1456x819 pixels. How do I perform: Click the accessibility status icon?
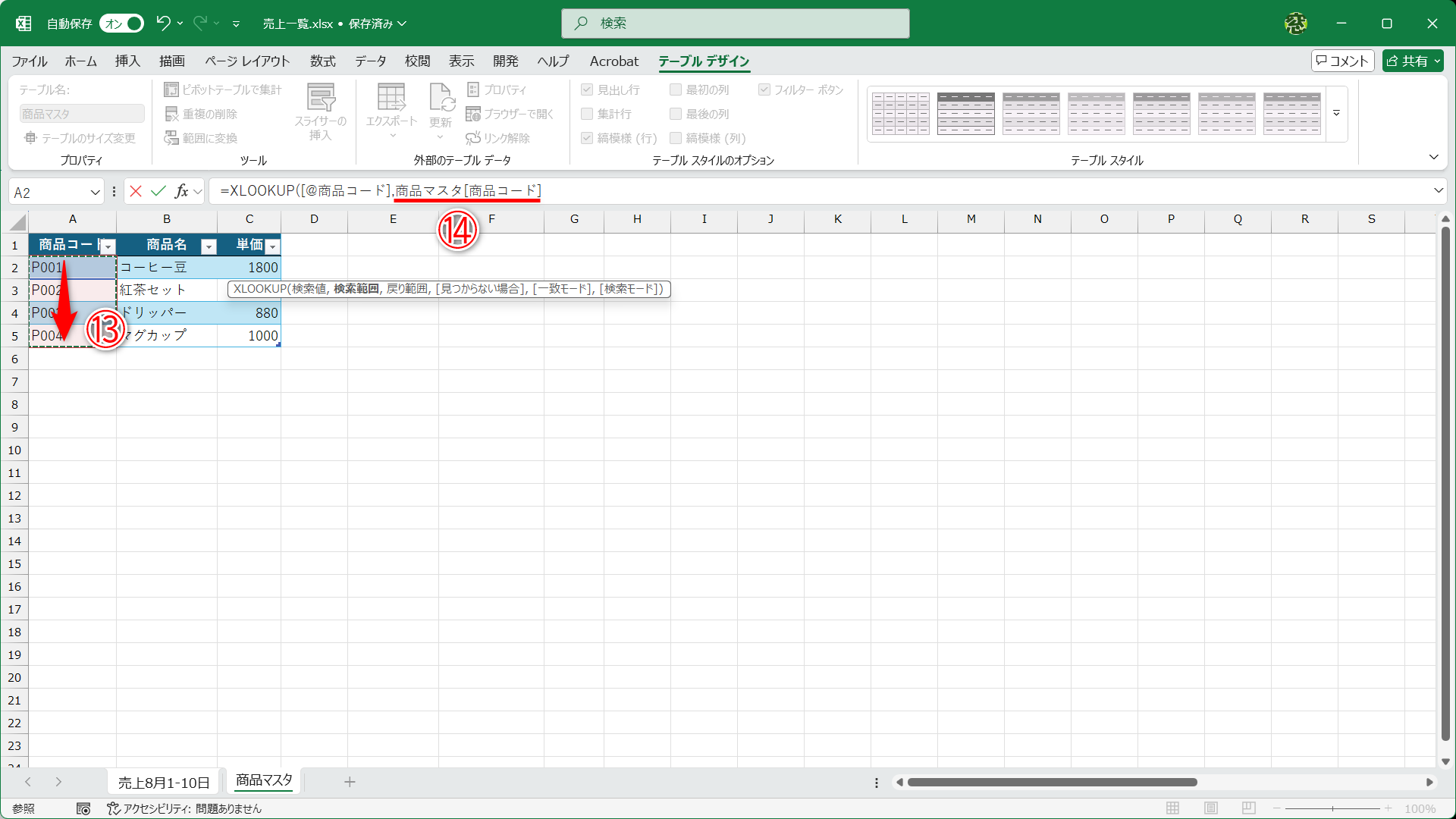point(113,808)
